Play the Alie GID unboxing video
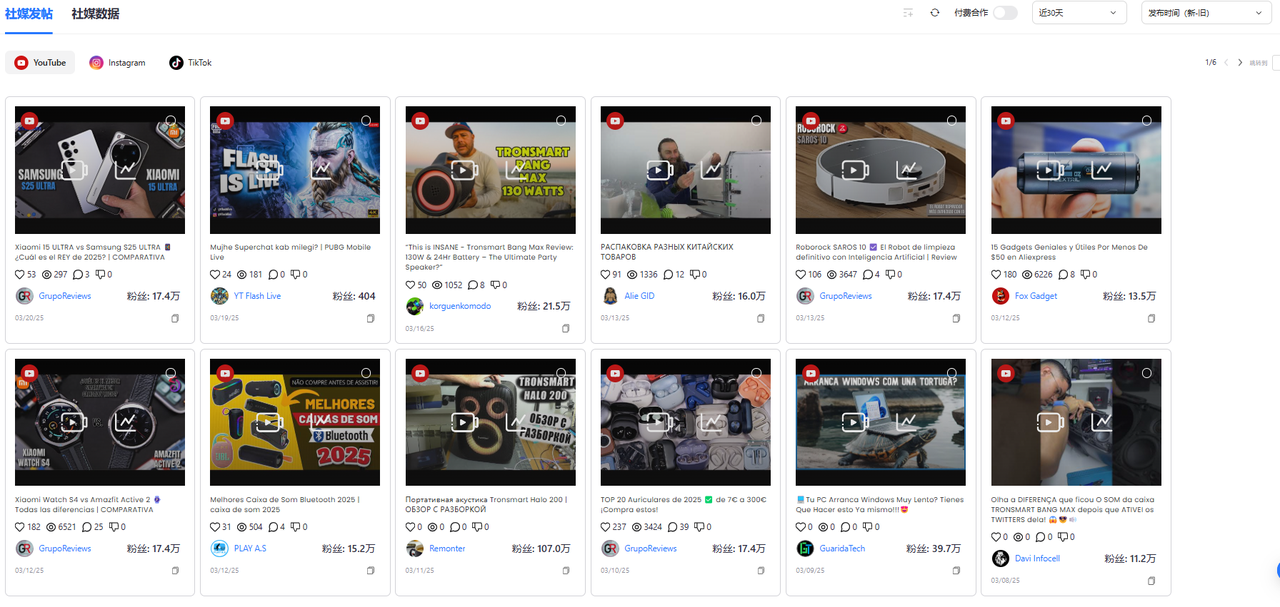The height and width of the screenshot is (607, 1280). (659, 170)
